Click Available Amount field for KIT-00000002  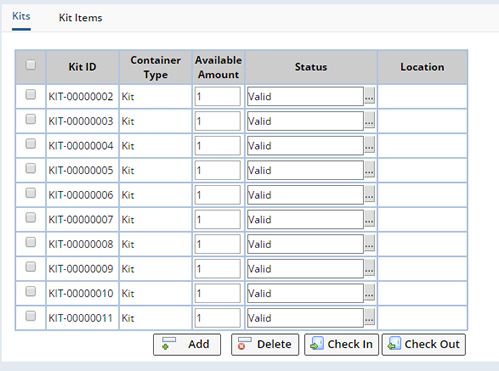pyautogui.click(x=218, y=97)
